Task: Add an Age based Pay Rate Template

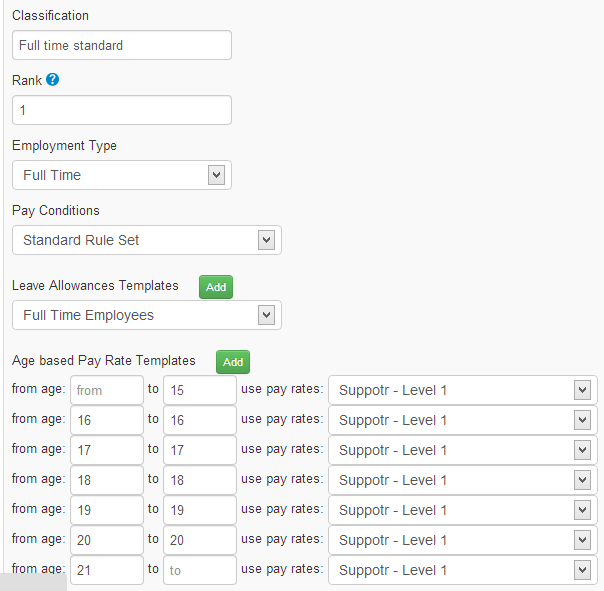Action: [x=233, y=362]
